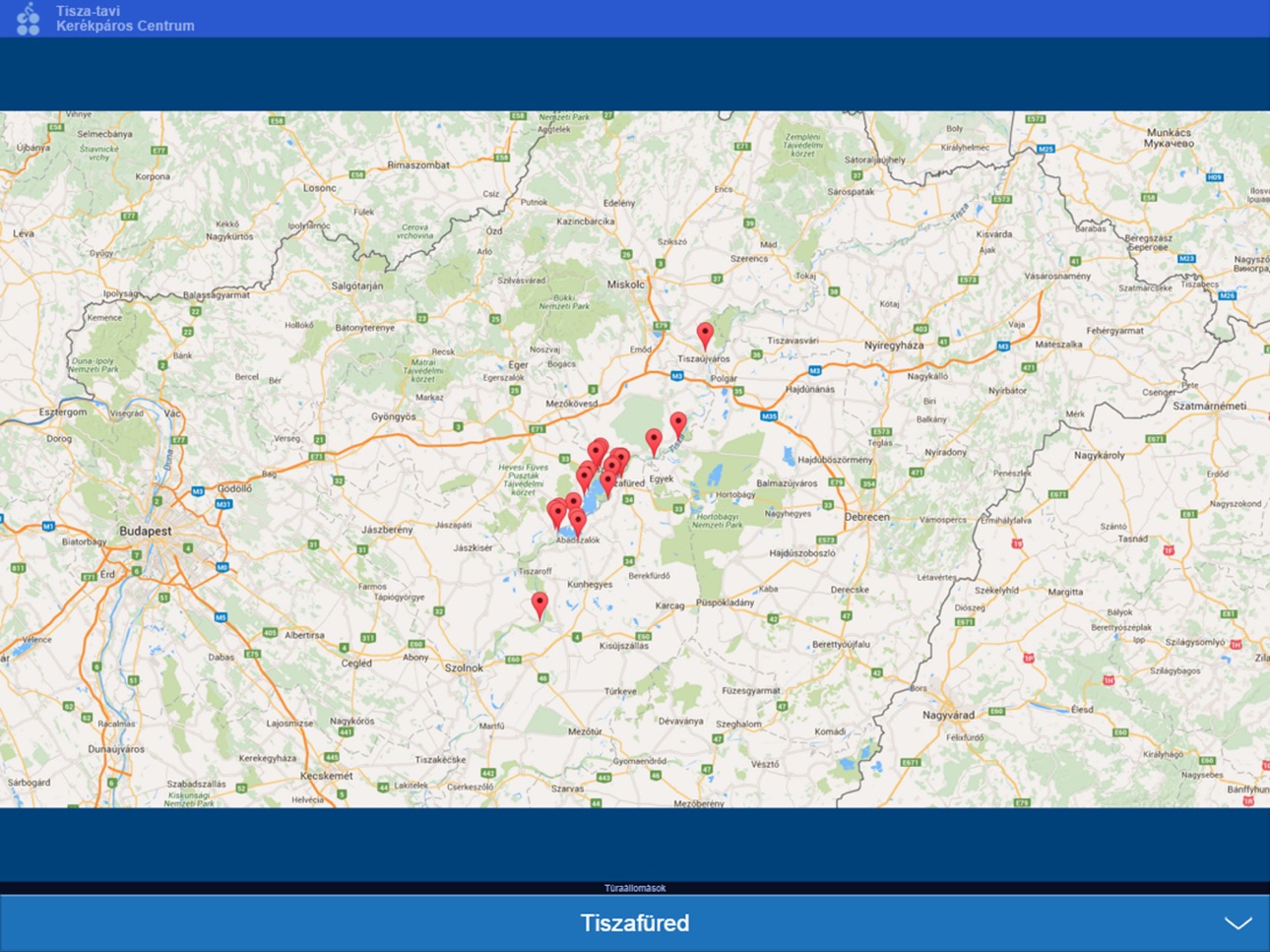Click the Miskolc label on the map
The height and width of the screenshot is (952, 1270).
click(626, 284)
